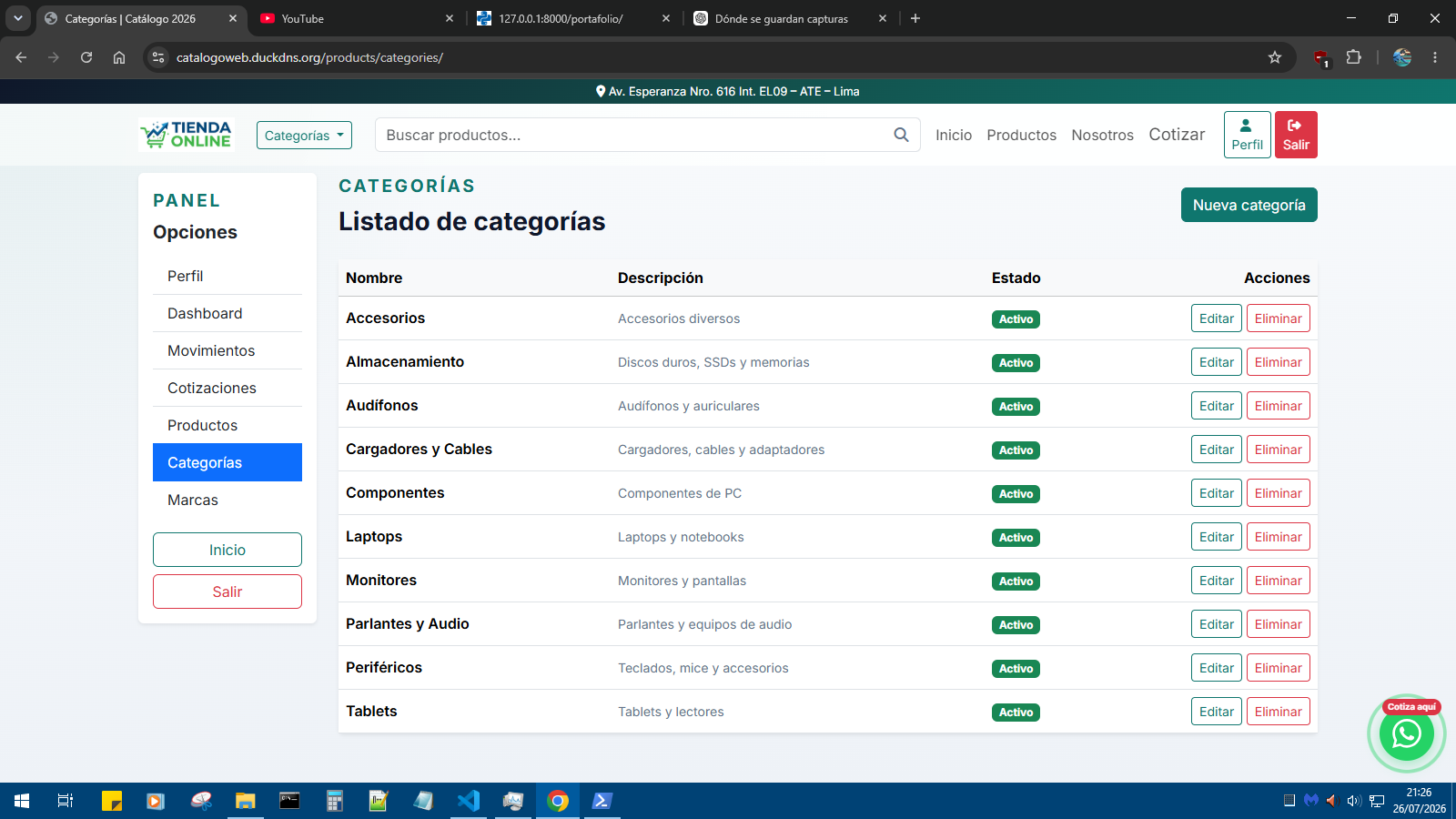Close the Categorías | Catálogo 2026 tab
This screenshot has height=819, width=1456.
click(x=233, y=18)
